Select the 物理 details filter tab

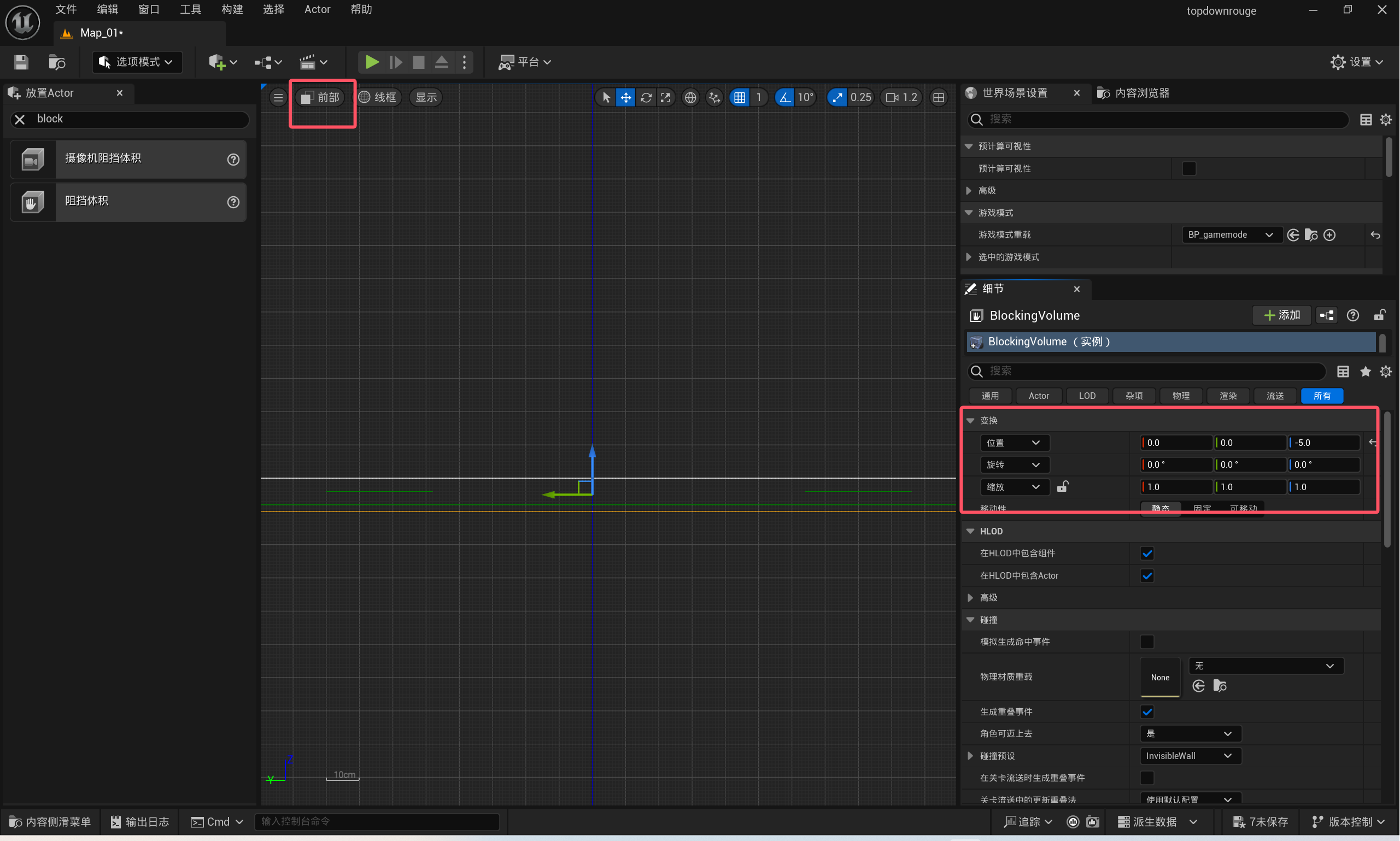pos(1181,396)
